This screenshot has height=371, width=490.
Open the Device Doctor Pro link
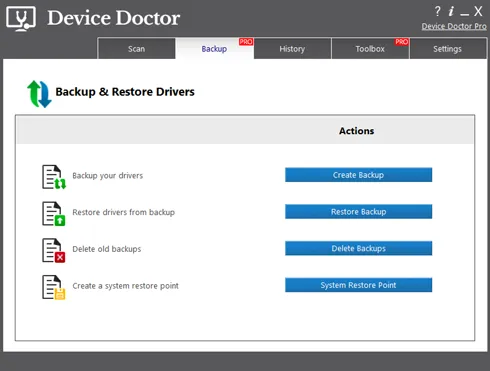(454, 26)
